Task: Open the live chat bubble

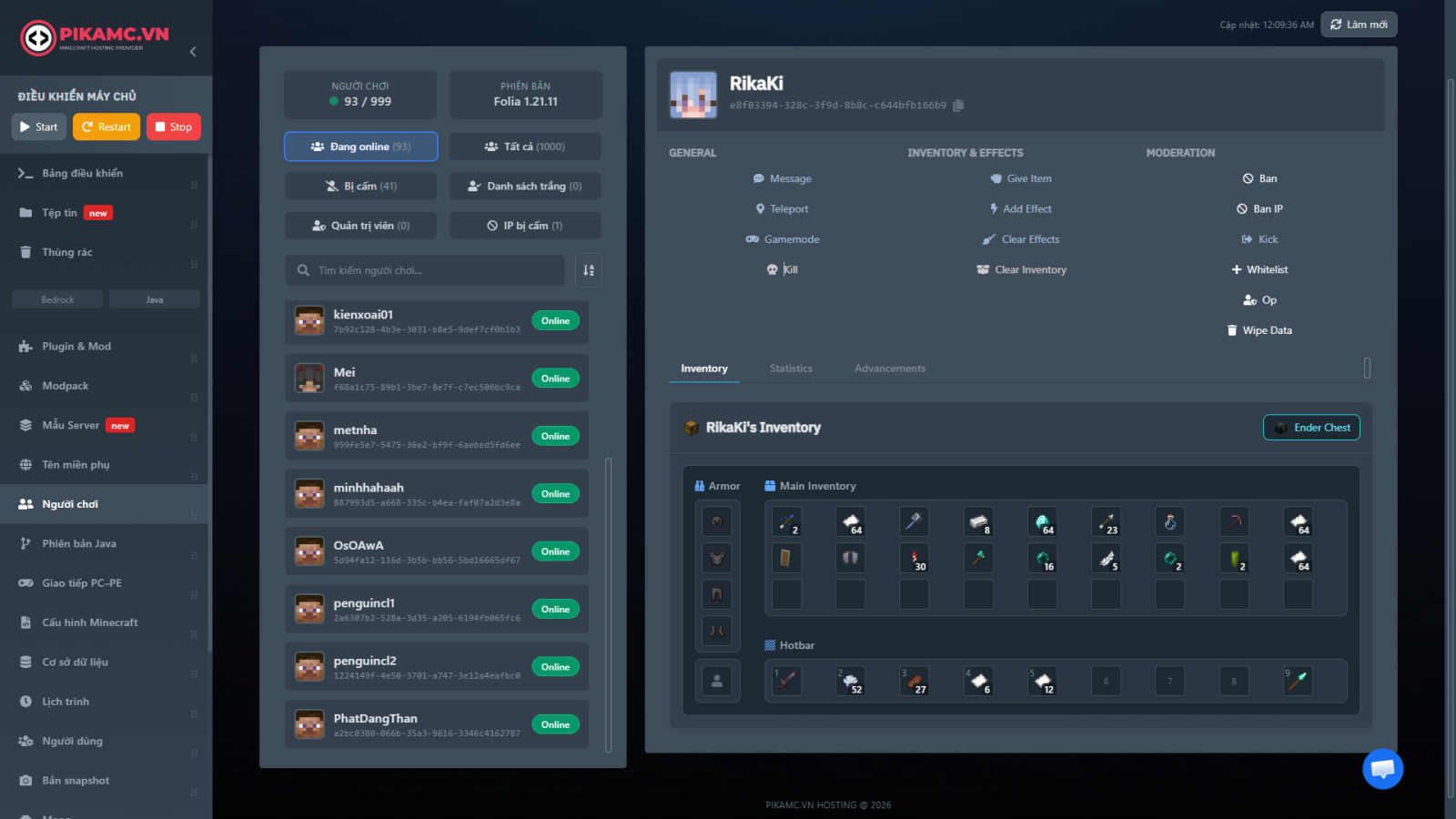Action: click(1382, 769)
